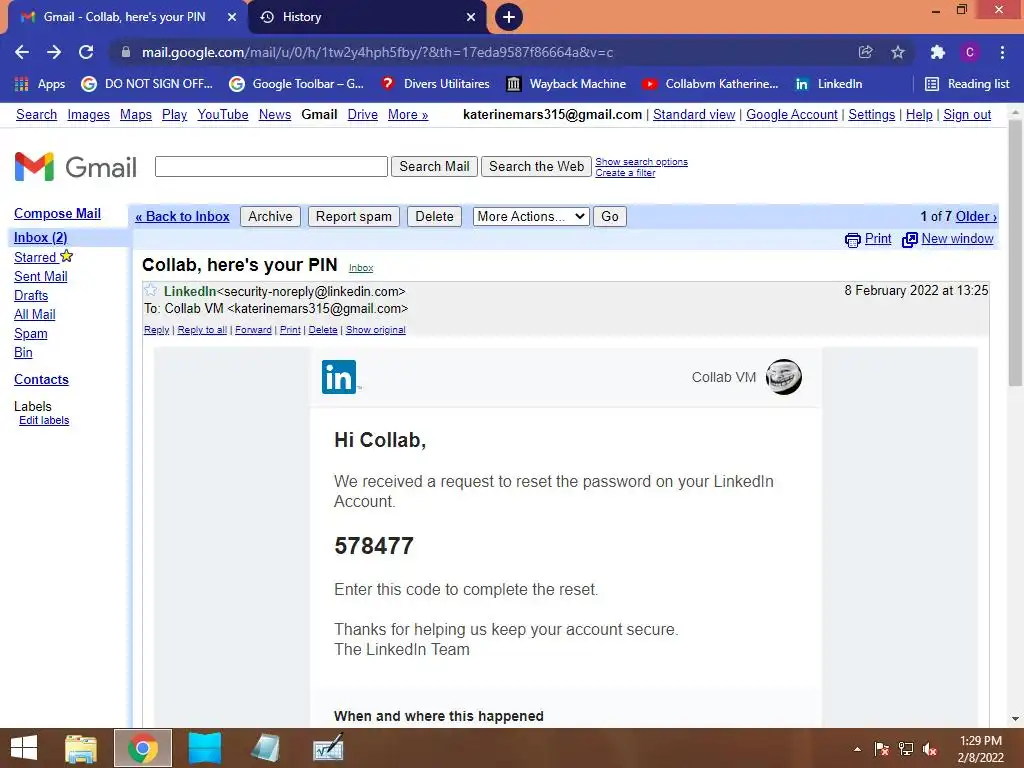The width and height of the screenshot is (1024, 768).
Task: Click the padlock site info icon
Action: (x=126, y=52)
